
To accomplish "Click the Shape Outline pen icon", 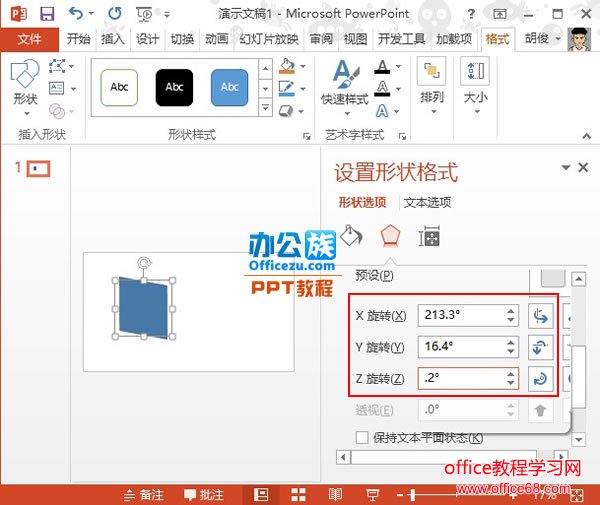I will pos(287,88).
